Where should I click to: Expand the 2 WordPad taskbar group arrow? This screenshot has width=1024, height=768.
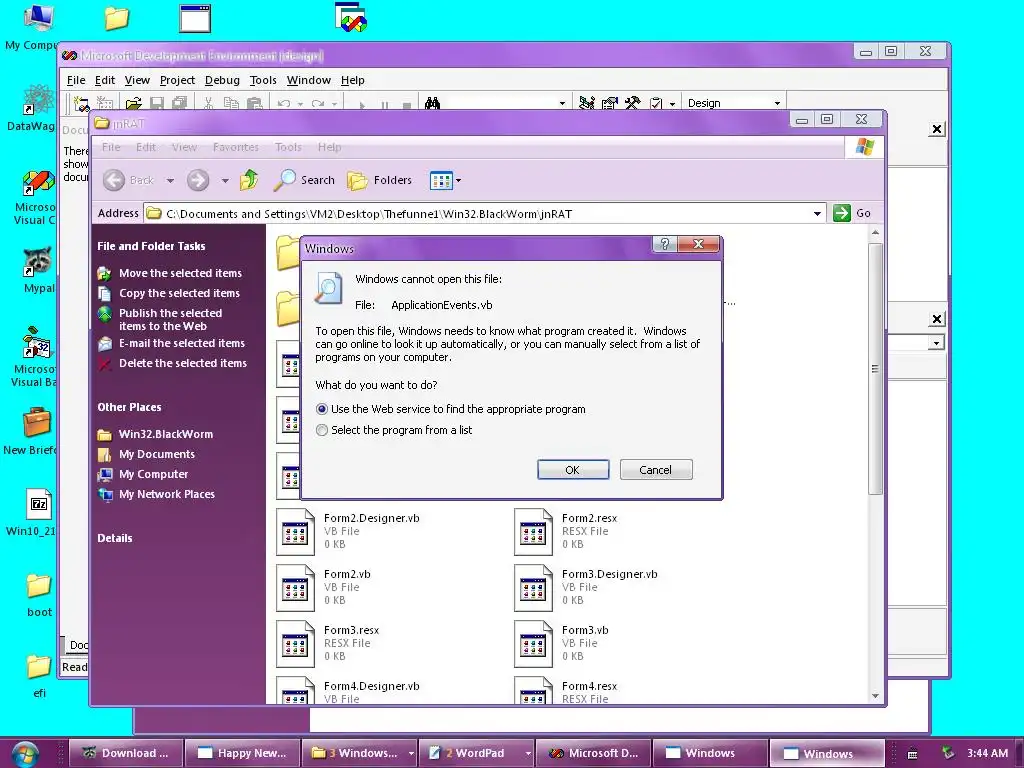pyautogui.click(x=528, y=754)
